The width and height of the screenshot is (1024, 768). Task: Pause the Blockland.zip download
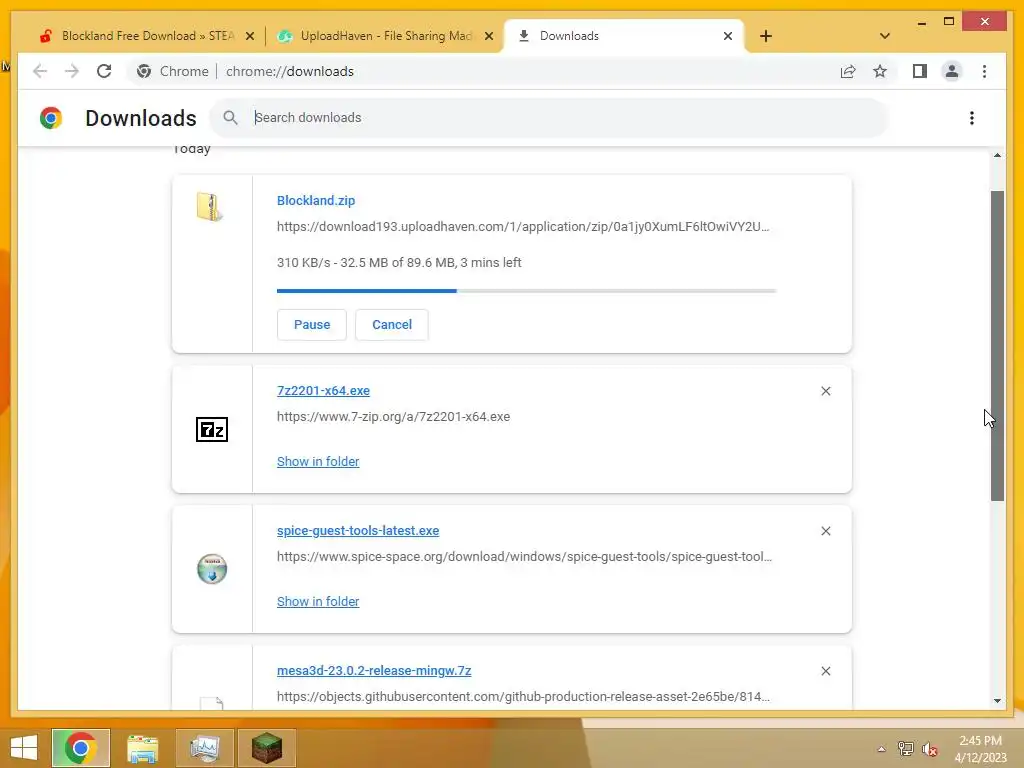[312, 325]
